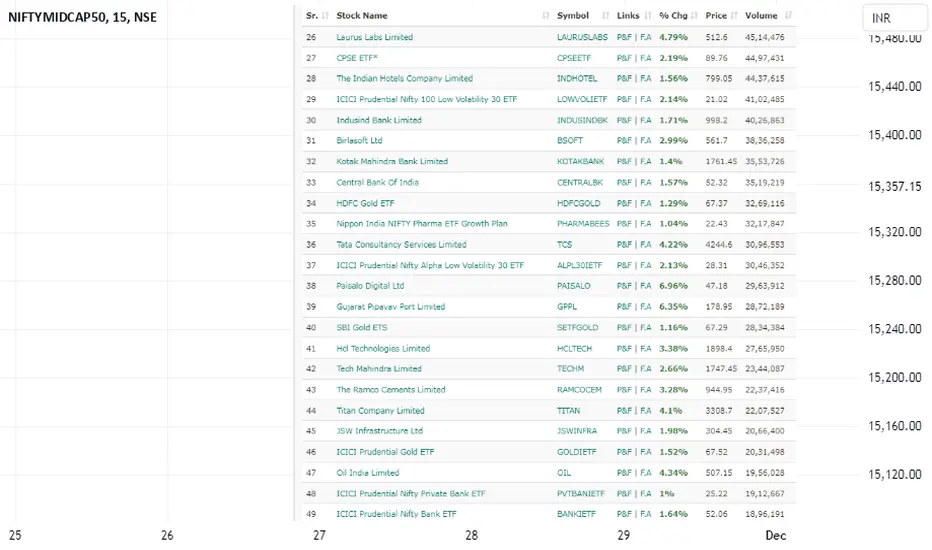
Task: Open Gujarat Pipavav Port Limited link
Action: [391, 306]
